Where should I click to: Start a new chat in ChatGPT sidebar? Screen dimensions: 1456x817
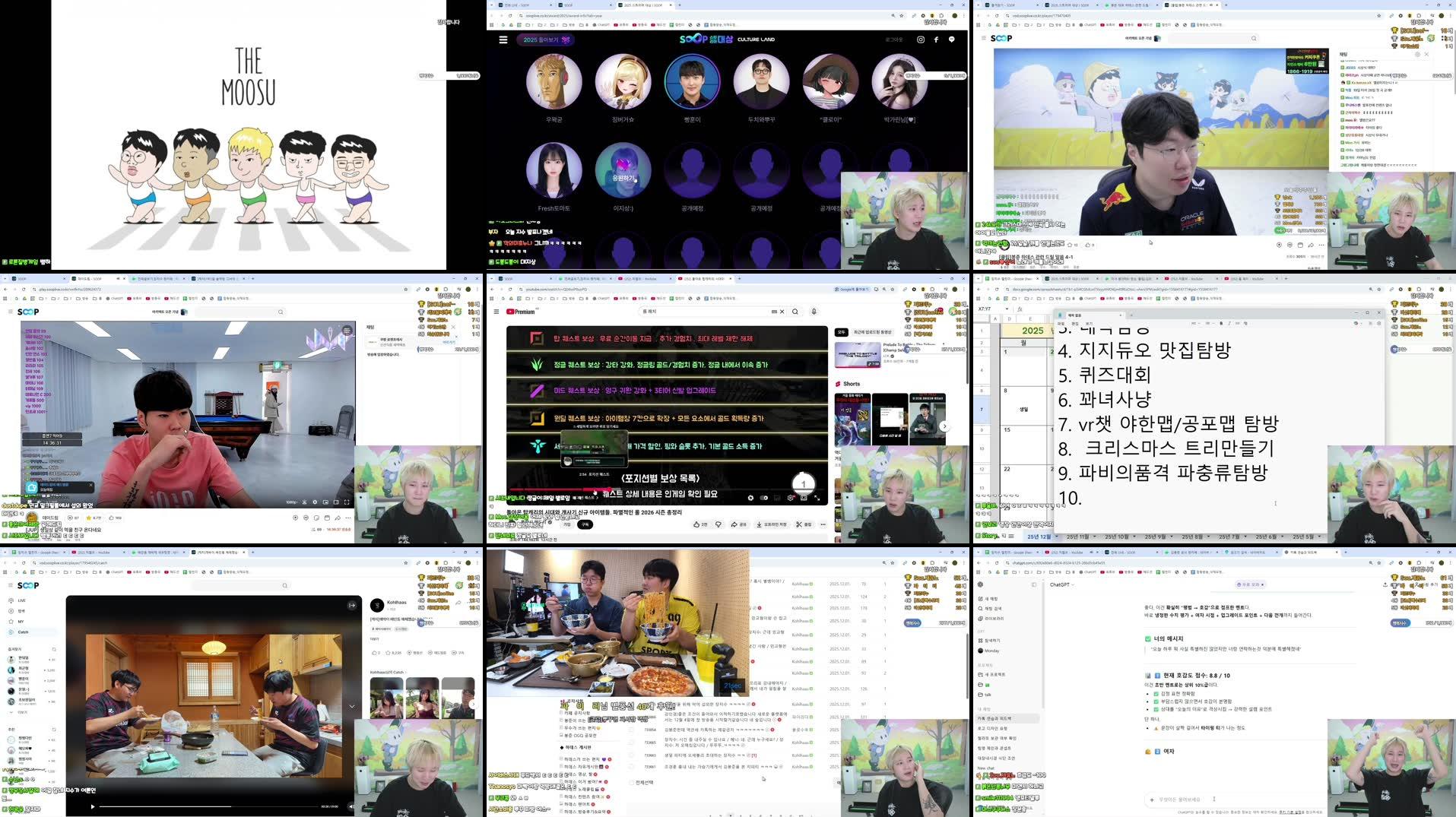pyautogui.click(x=990, y=599)
